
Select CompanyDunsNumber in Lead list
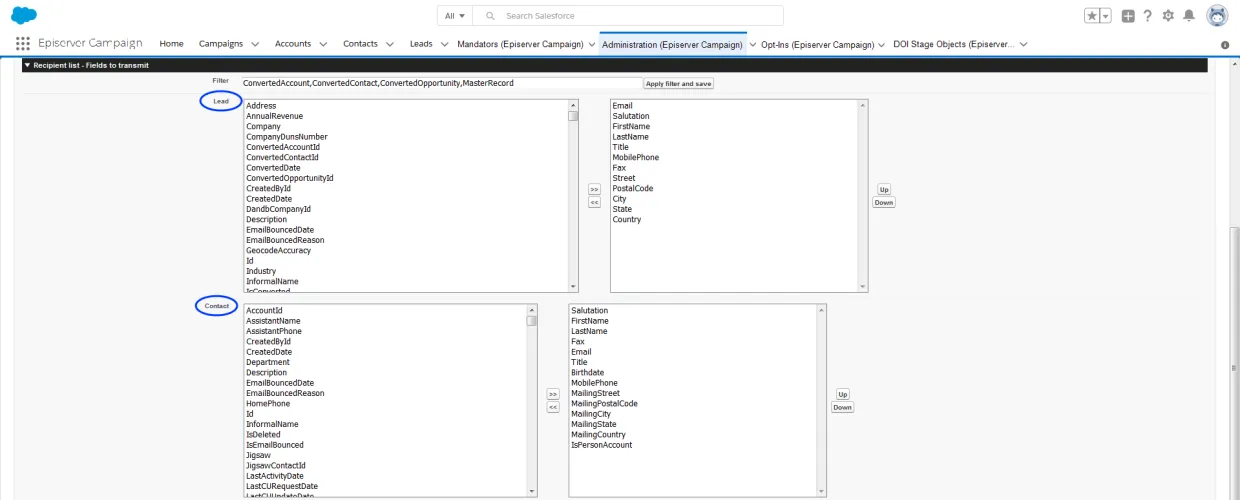click(286, 137)
